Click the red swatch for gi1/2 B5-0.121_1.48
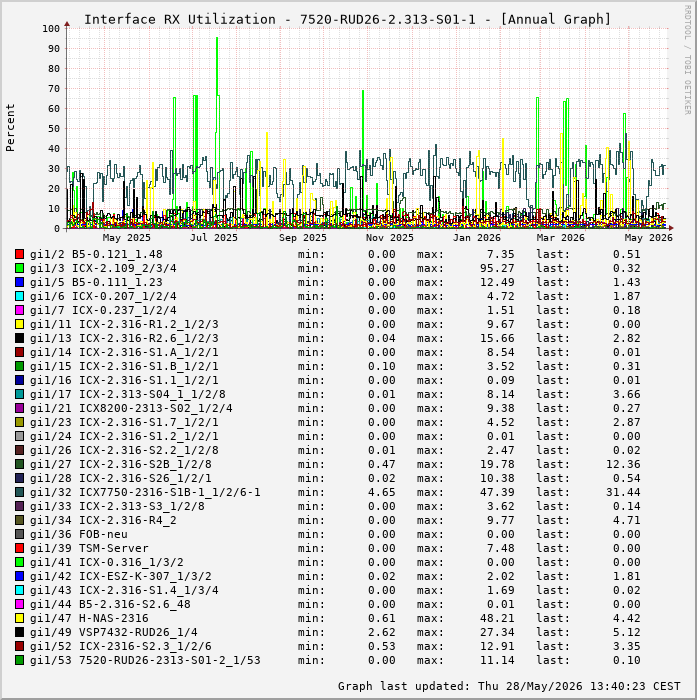Viewport: 697px width, 700px height. coord(19,254)
